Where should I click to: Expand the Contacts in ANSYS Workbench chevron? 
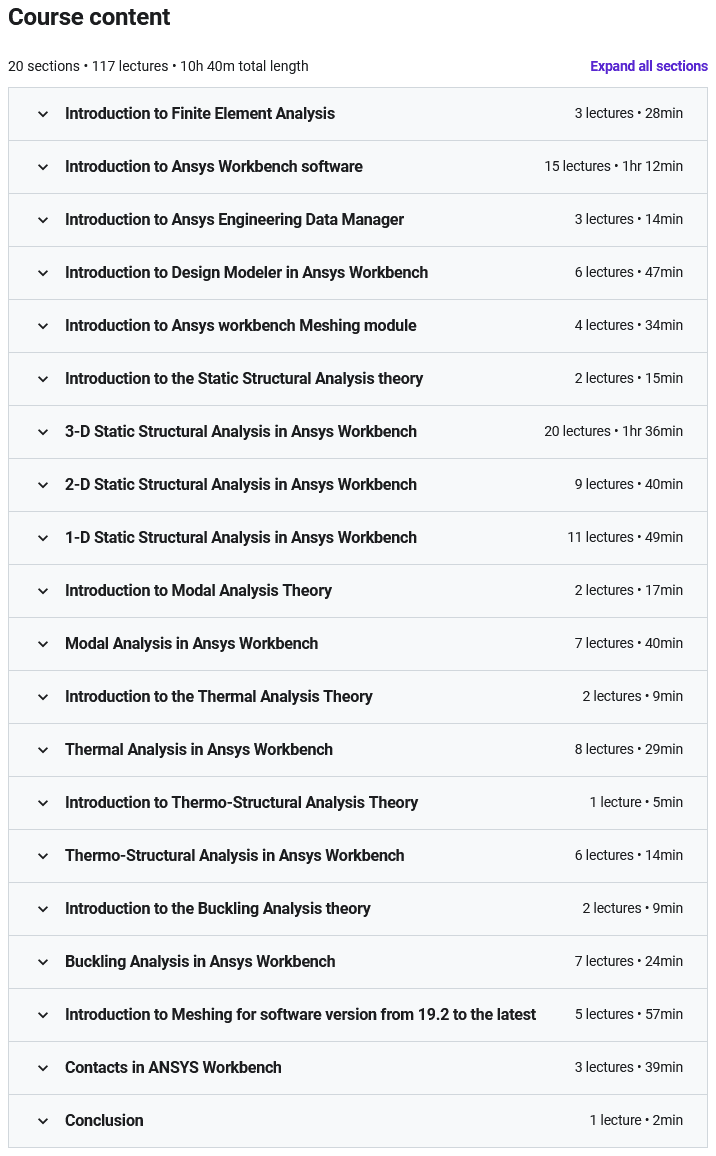coord(43,1068)
